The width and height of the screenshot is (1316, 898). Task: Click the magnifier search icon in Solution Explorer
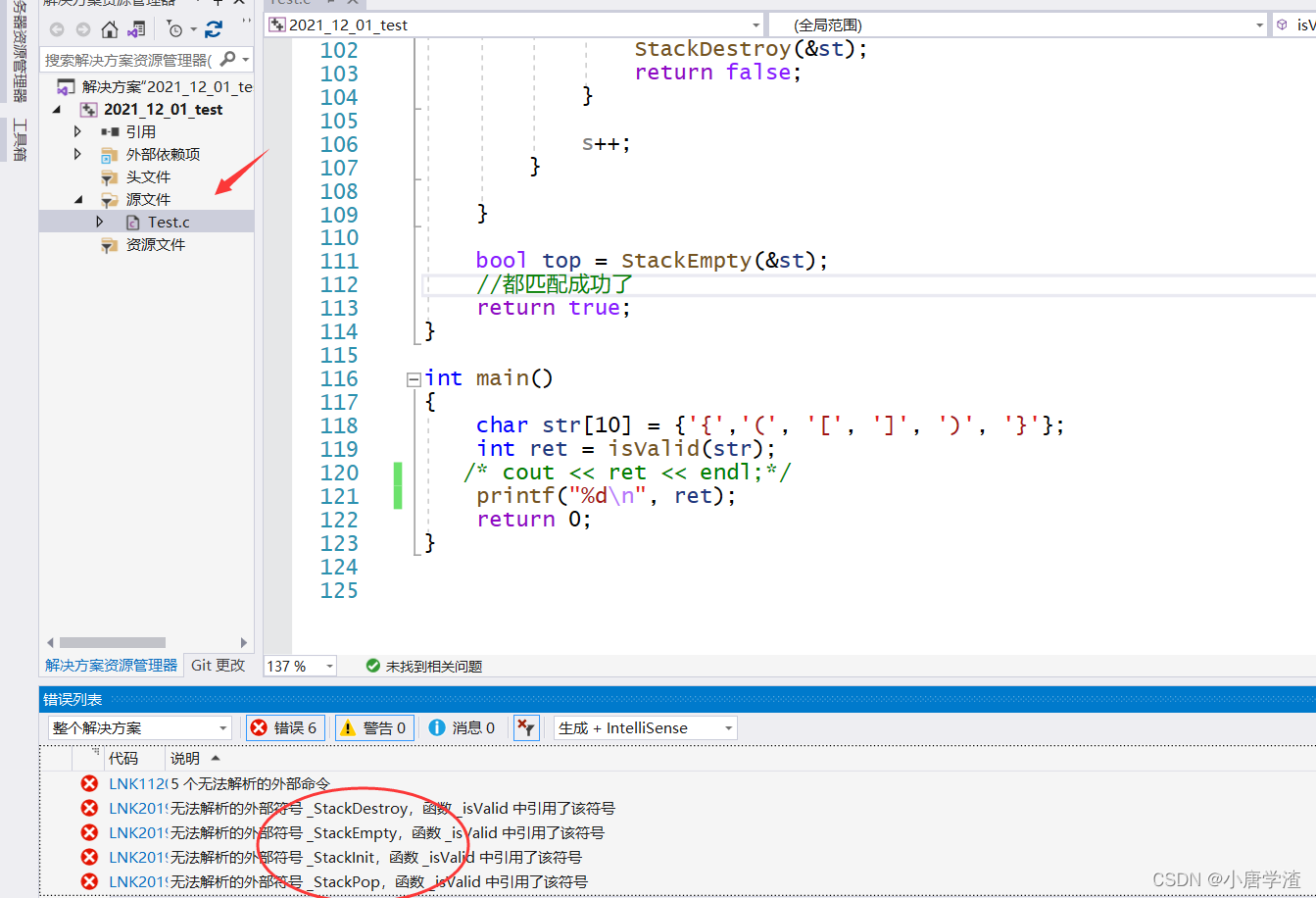tap(227, 60)
